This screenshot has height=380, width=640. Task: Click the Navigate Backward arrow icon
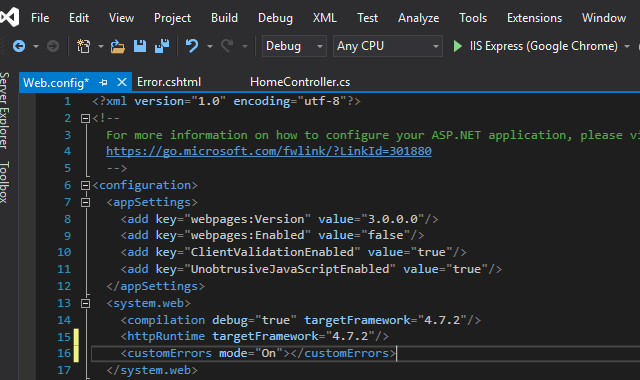click(19, 46)
